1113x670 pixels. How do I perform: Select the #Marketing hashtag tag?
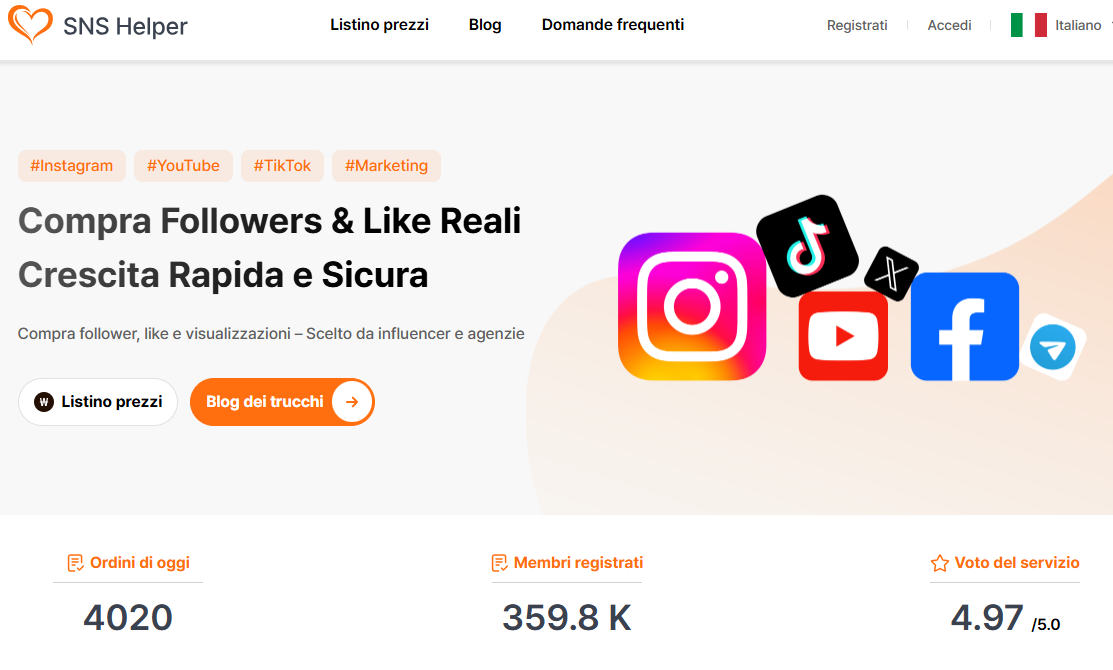386,166
